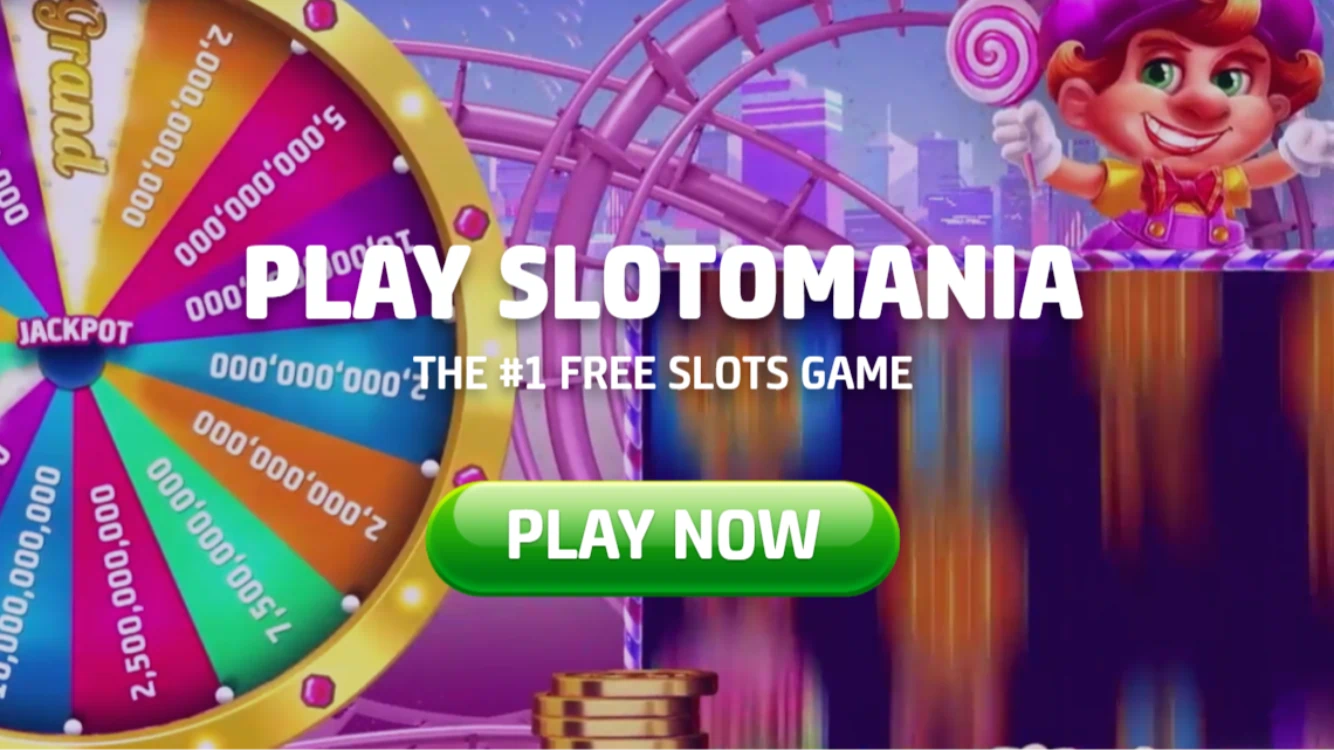
Task: Click the #1 FREE SLOTS GAME tagline
Action: pyautogui.click(x=662, y=373)
